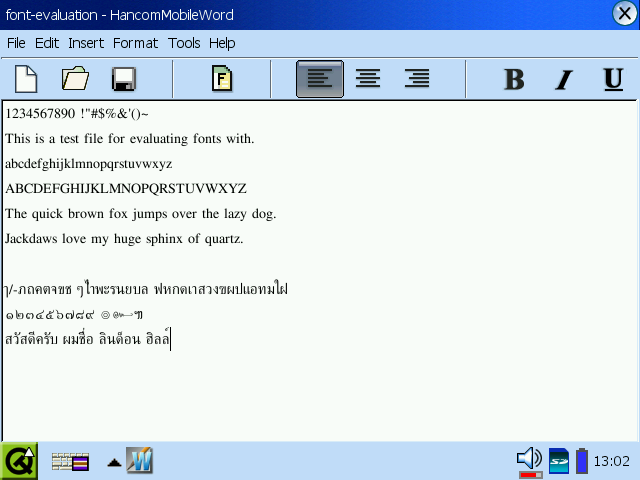Toggle right text alignment
This screenshot has width=640, height=480.
click(417, 79)
